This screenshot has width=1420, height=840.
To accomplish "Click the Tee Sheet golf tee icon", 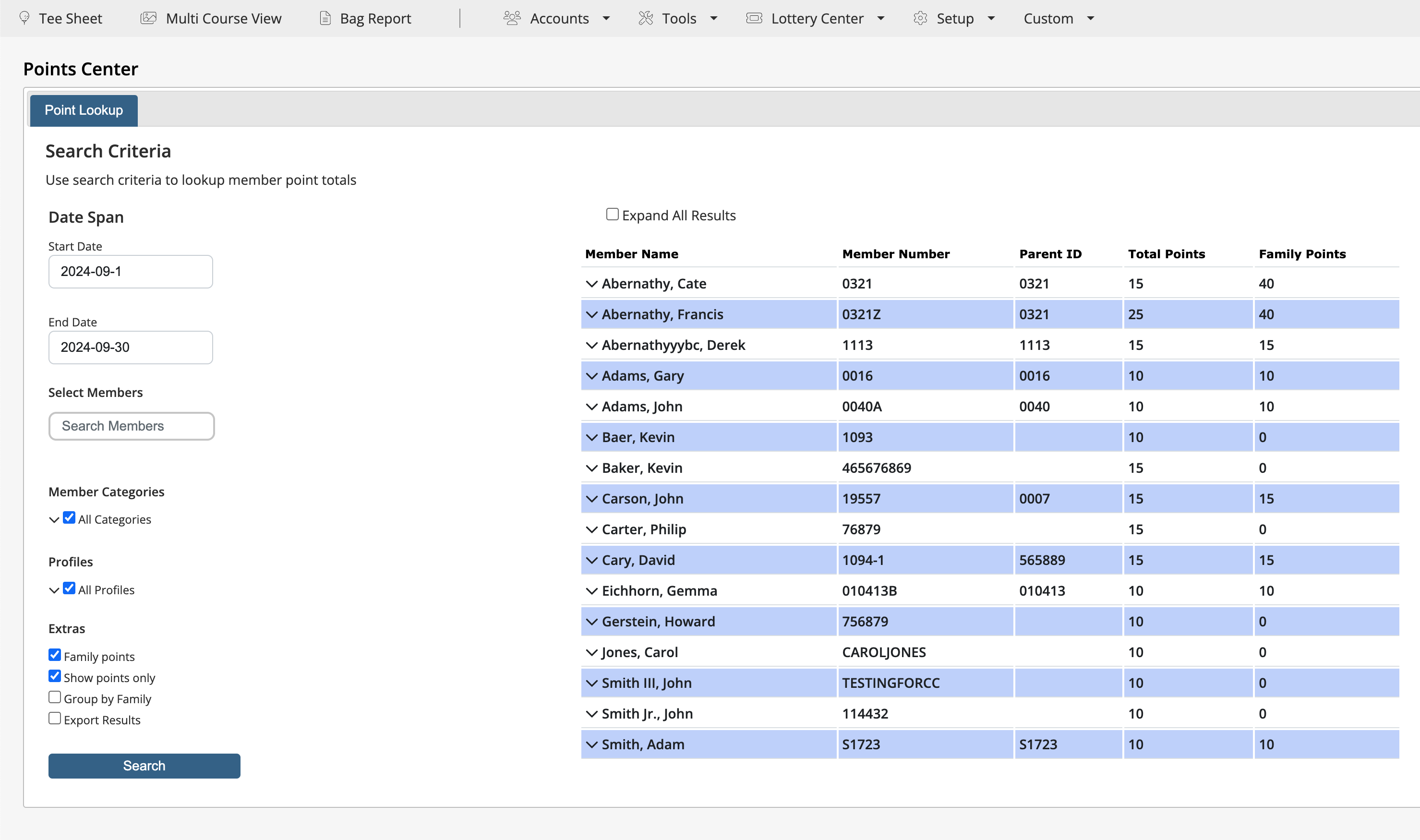I will point(24,18).
